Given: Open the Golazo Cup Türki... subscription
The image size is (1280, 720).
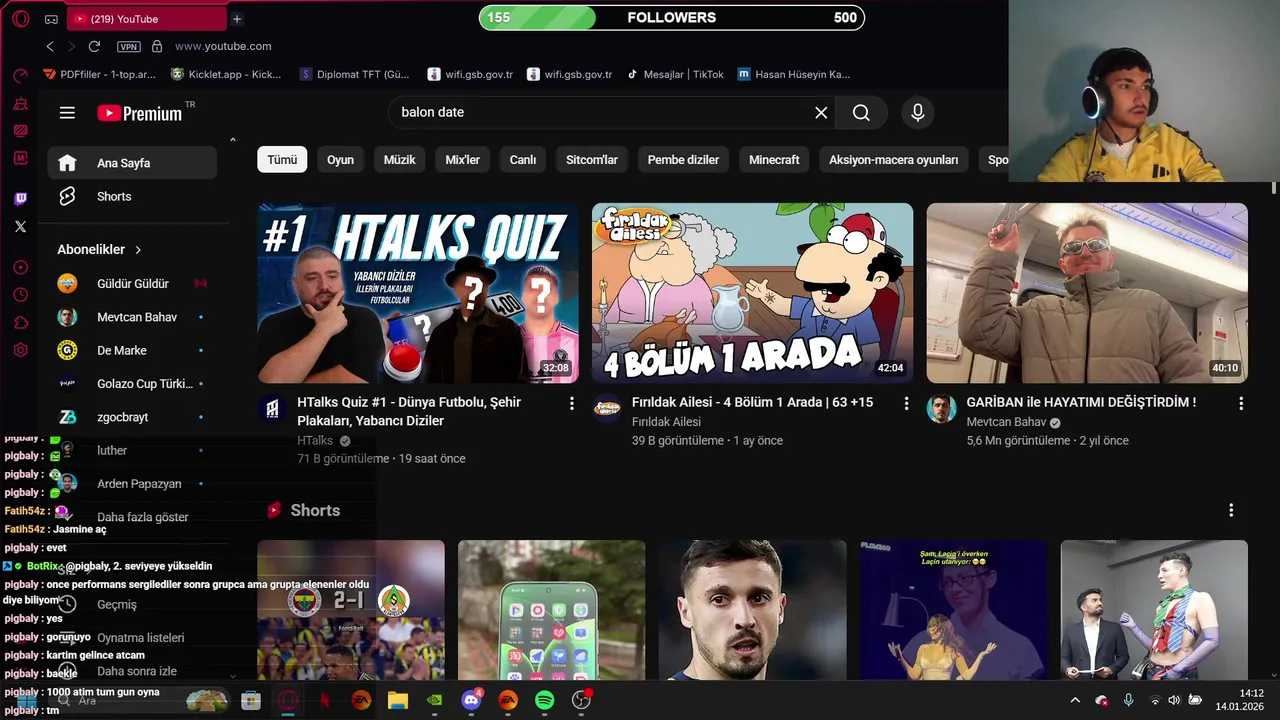Looking at the screenshot, I should [132, 384].
